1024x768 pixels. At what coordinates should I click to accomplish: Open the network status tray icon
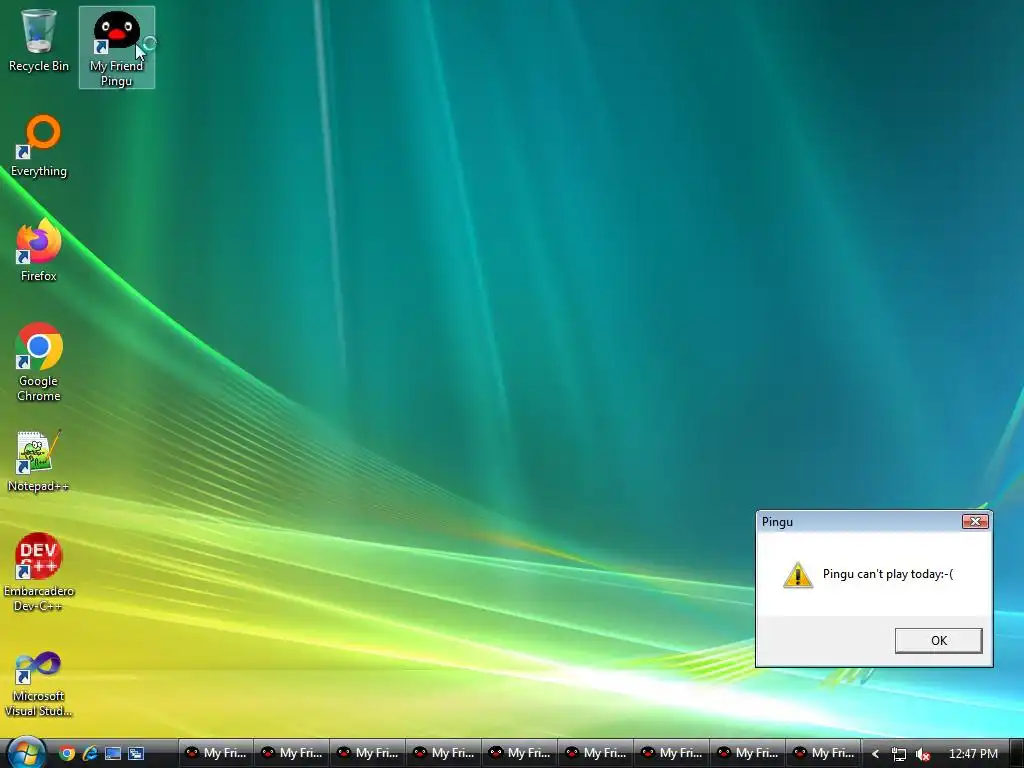pyautogui.click(x=899, y=754)
